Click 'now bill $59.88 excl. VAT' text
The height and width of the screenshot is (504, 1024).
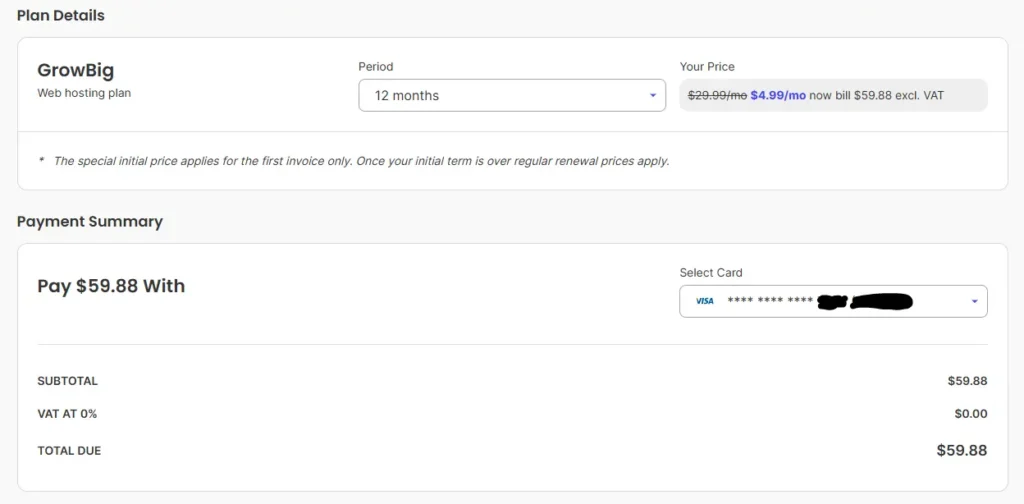(876, 95)
